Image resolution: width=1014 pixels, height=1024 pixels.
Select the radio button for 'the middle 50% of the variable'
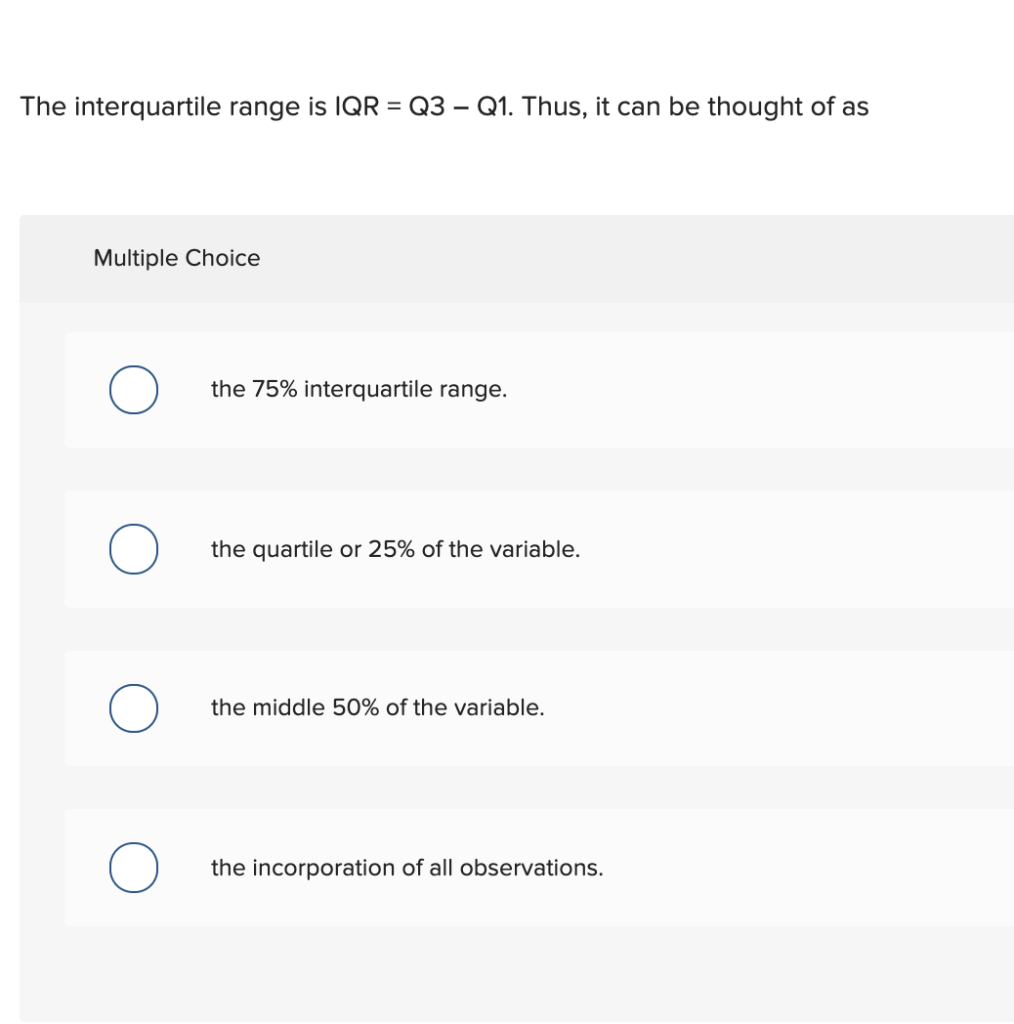click(x=133, y=708)
